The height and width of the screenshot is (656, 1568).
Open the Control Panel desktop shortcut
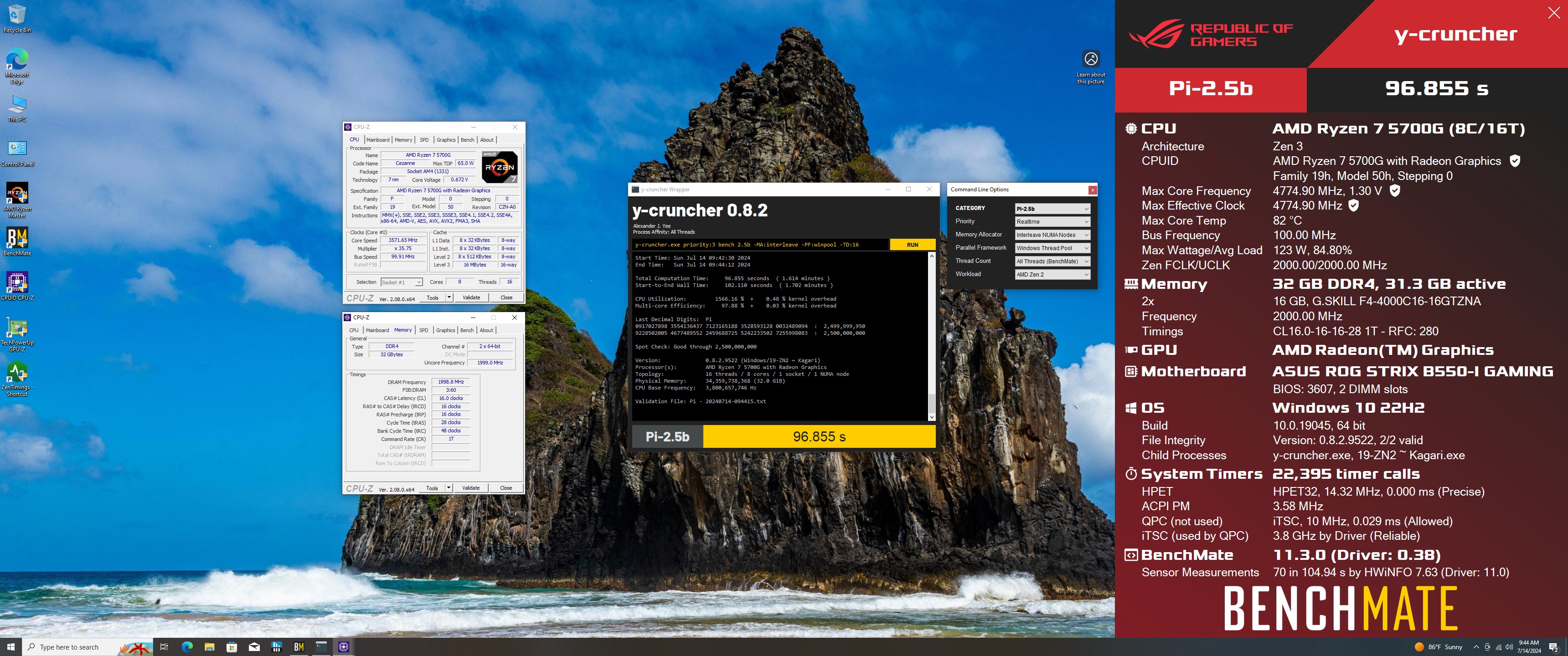coord(17,154)
